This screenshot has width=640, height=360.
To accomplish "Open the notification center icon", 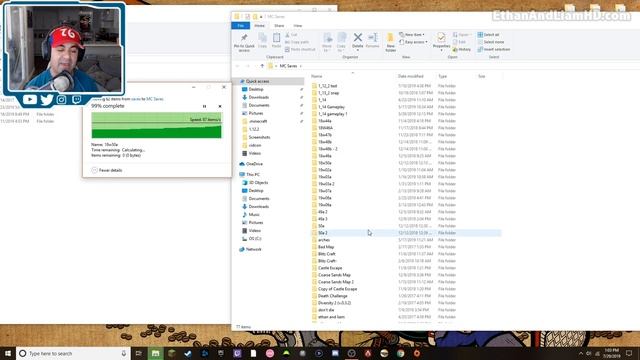I will (x=629, y=353).
